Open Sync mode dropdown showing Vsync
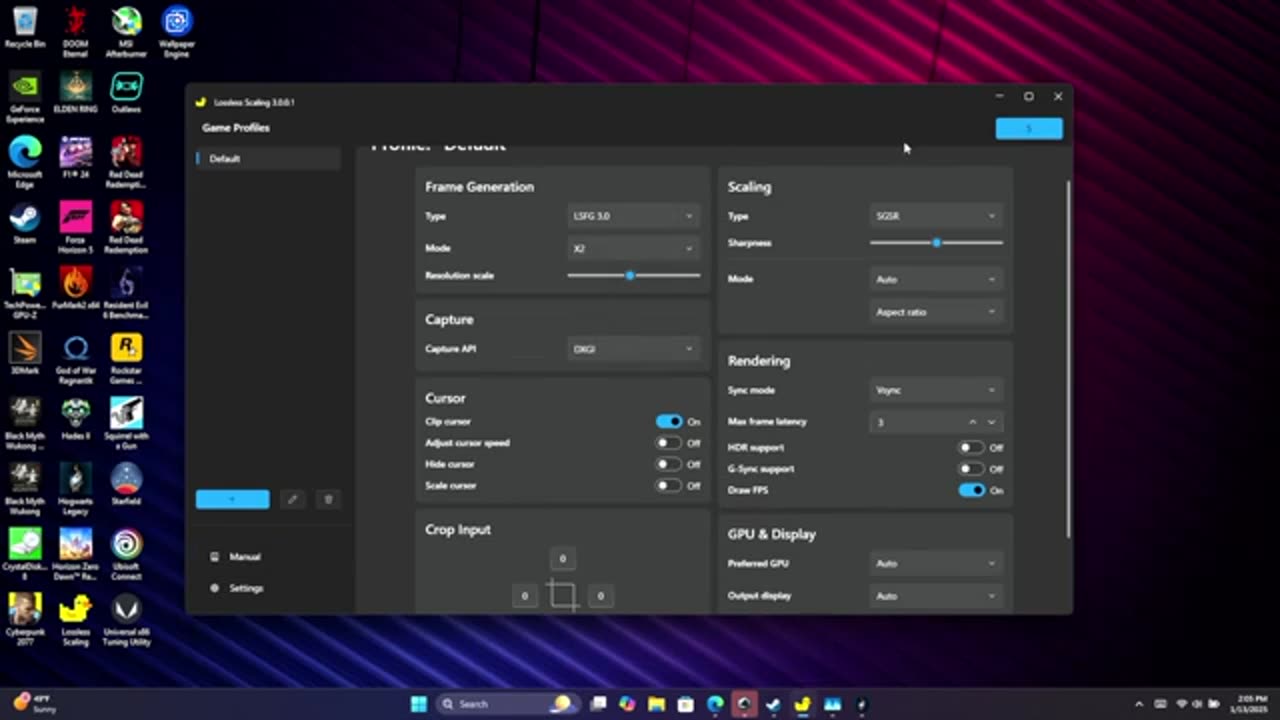The height and width of the screenshot is (720, 1280). [936, 390]
